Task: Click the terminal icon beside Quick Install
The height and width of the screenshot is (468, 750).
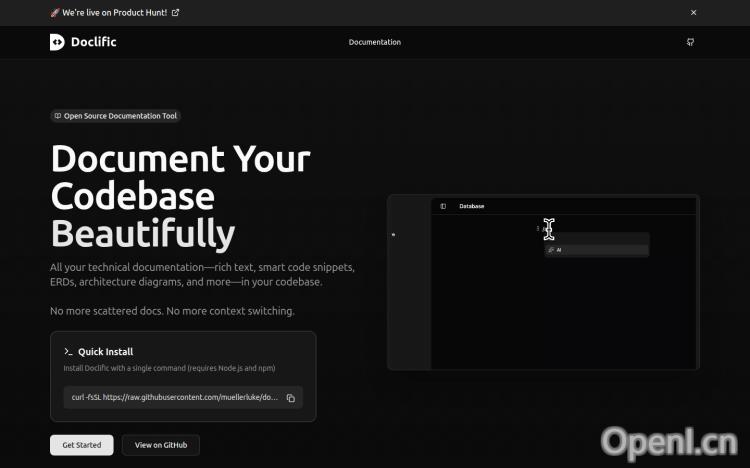Action: click(x=68, y=352)
